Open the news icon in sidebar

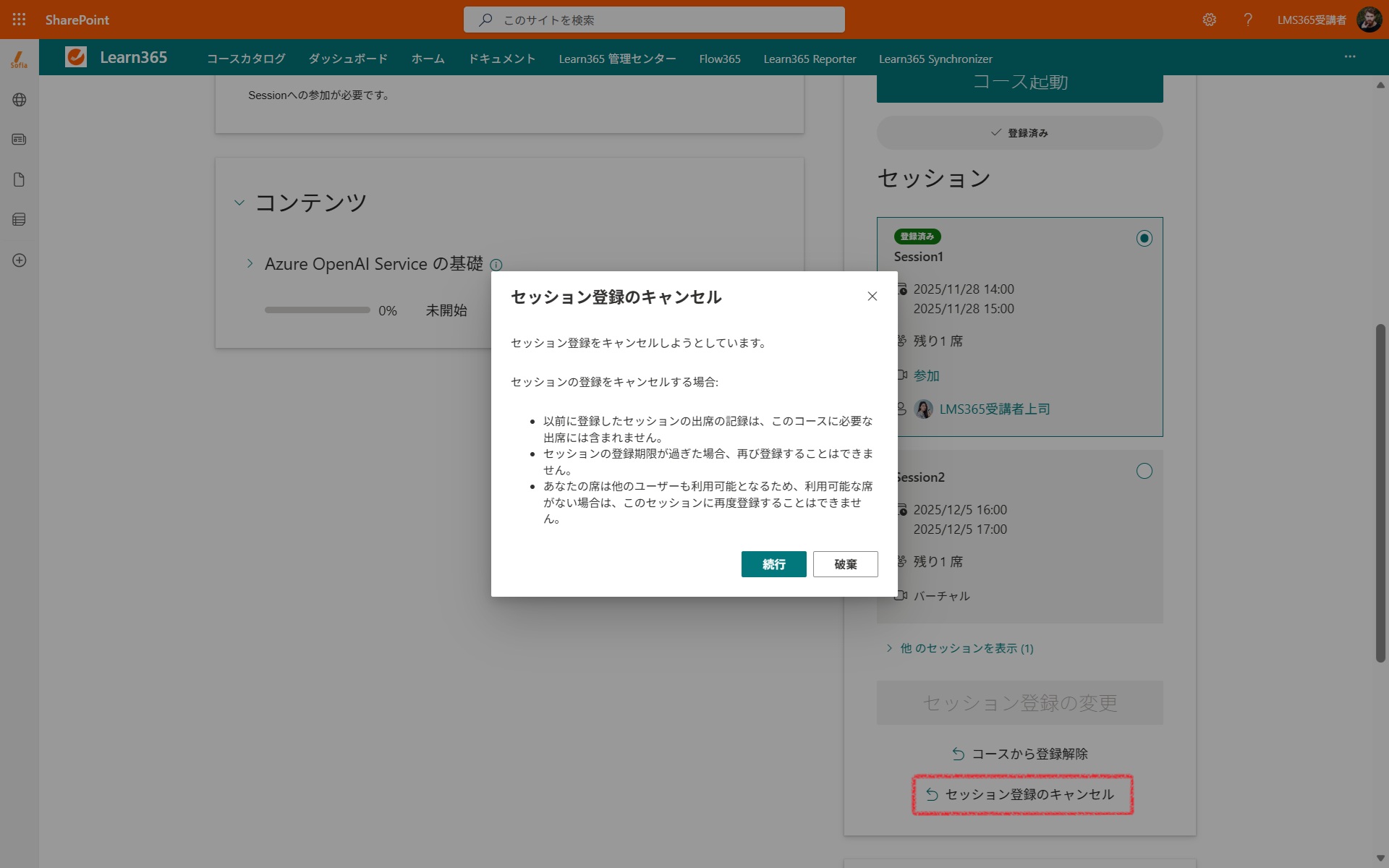(x=20, y=140)
